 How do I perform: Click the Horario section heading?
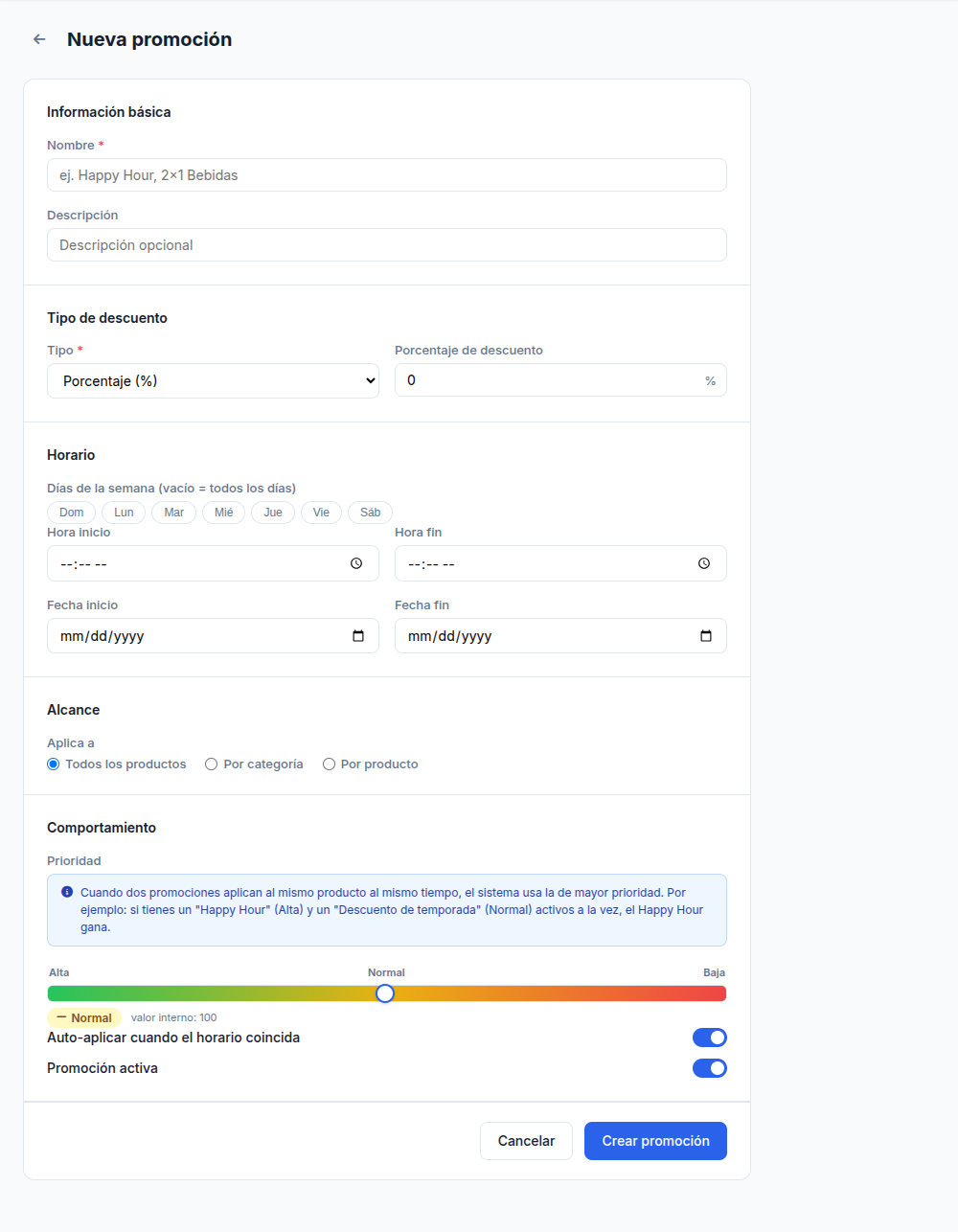(71, 455)
